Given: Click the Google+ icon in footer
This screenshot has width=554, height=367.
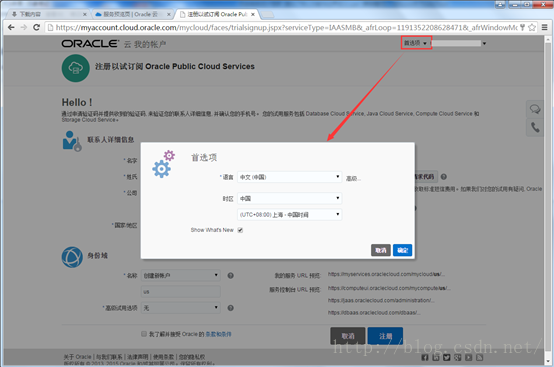Looking at the screenshot, I should pyautogui.click(x=458, y=357).
